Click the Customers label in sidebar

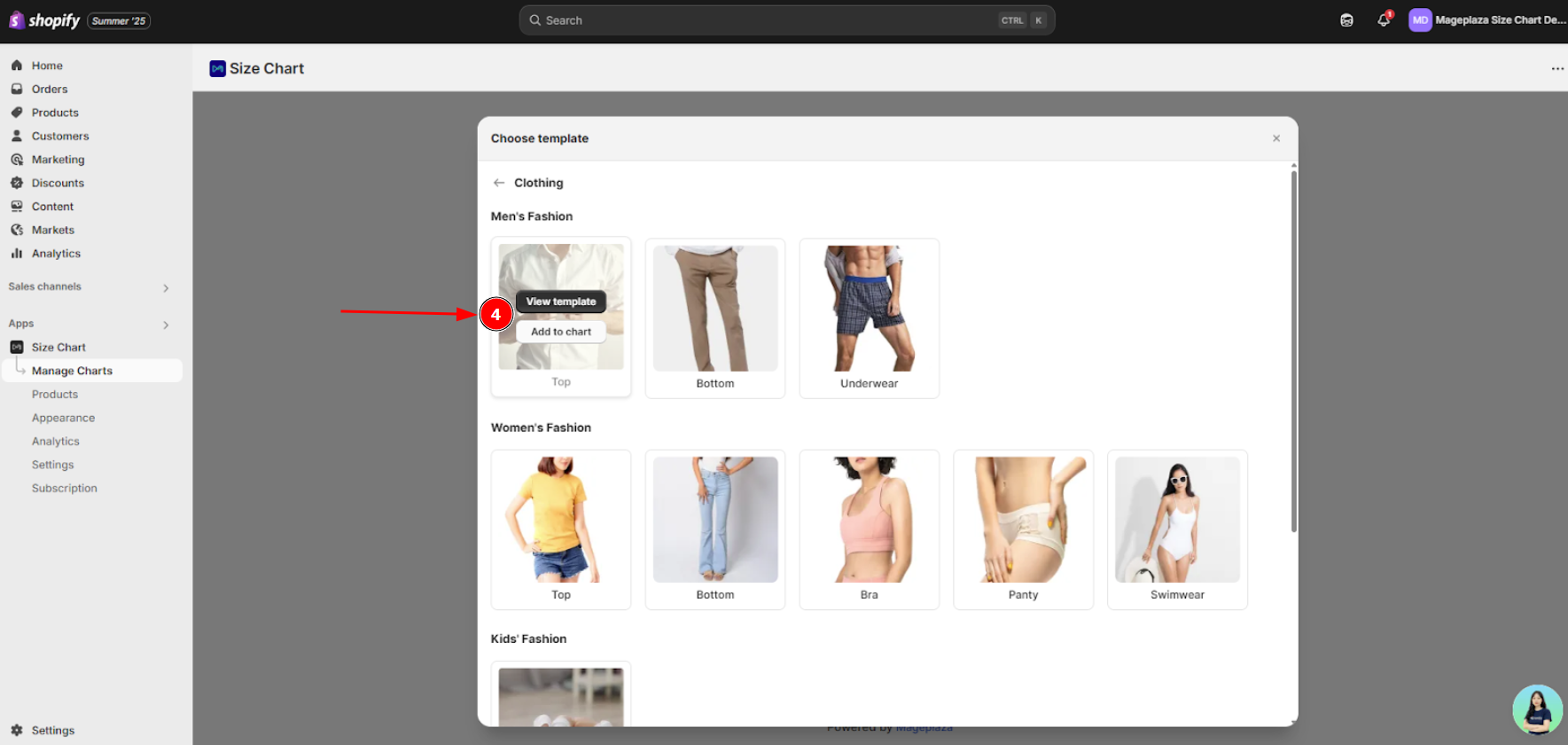[x=60, y=136]
